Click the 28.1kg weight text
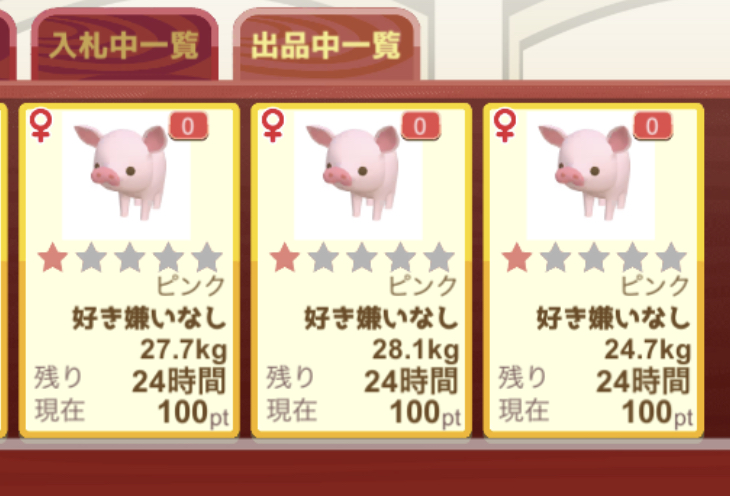 416,350
